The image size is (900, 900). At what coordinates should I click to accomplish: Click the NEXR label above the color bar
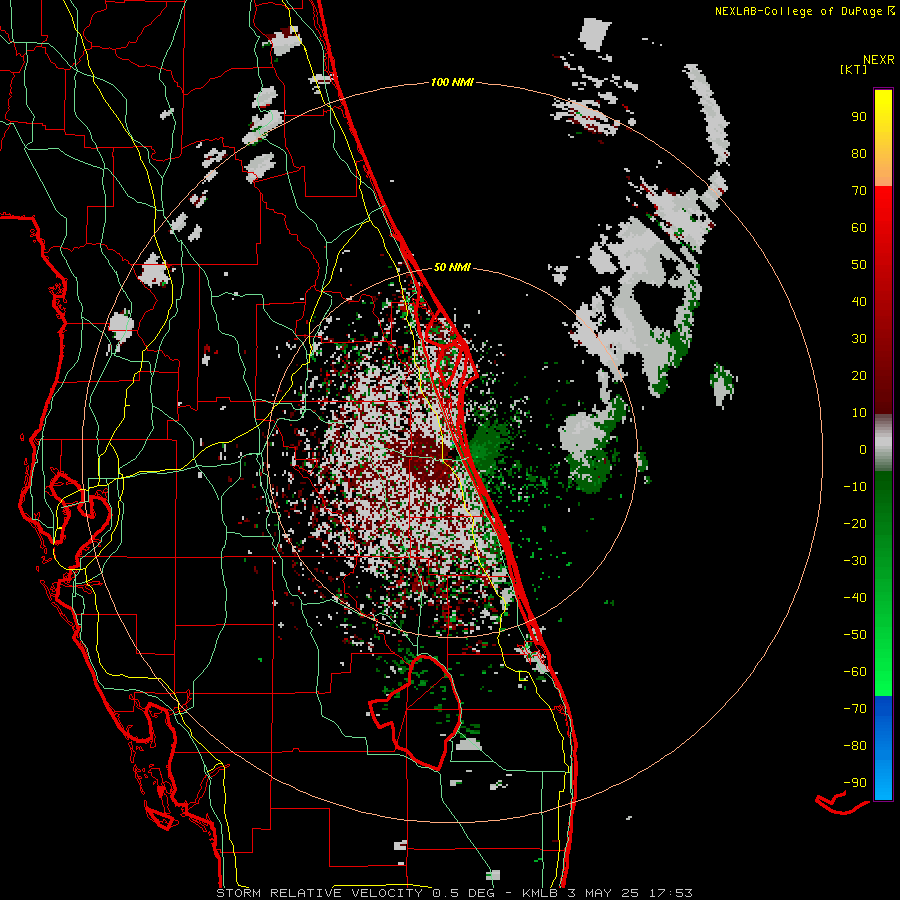coord(879,60)
